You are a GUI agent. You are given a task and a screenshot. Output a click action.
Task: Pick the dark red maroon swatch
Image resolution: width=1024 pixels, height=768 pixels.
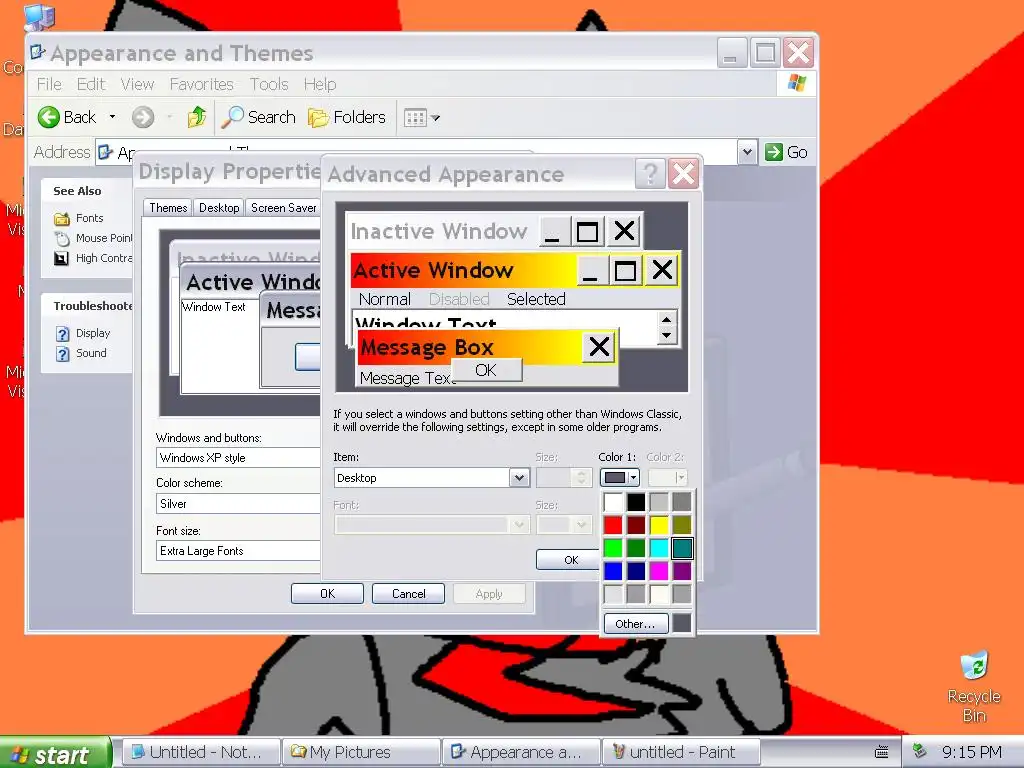636,525
